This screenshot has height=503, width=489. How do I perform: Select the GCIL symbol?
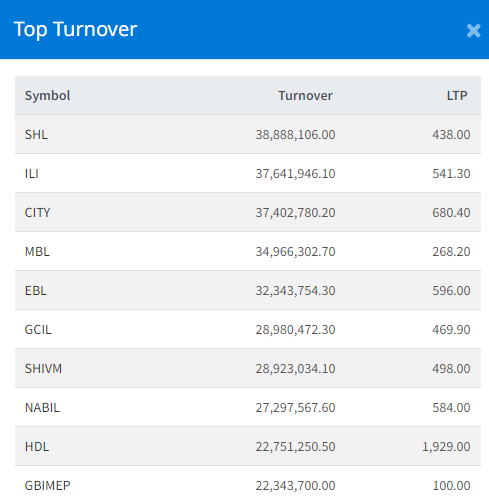point(38,330)
